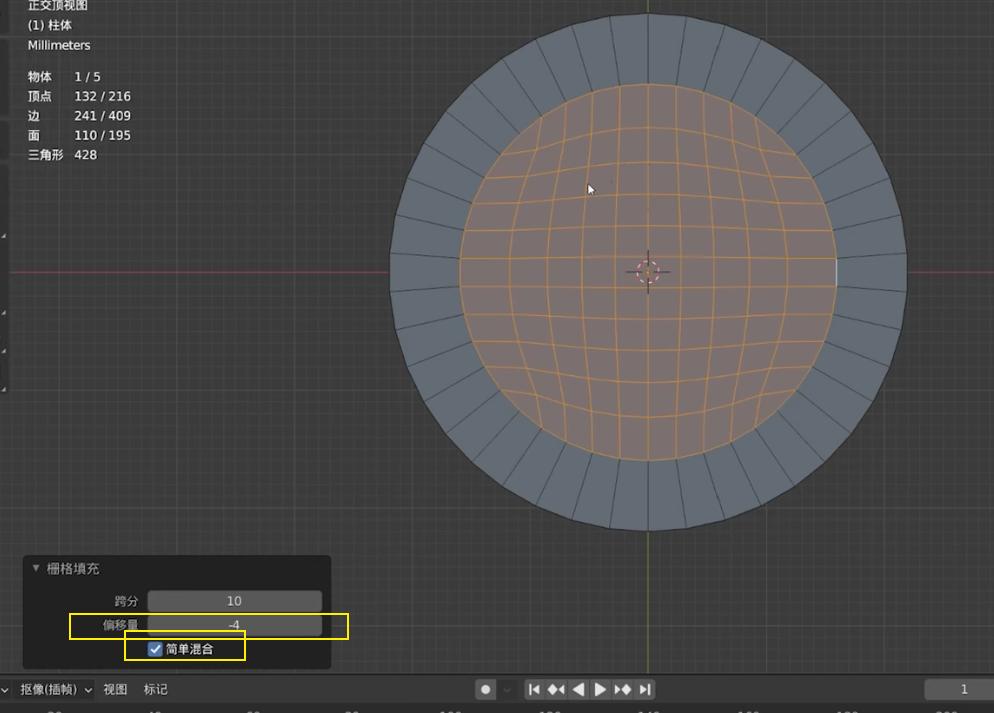Viewport: 994px width, 713px height.
Task: Jump to the previous keyframe
Action: (x=556, y=690)
